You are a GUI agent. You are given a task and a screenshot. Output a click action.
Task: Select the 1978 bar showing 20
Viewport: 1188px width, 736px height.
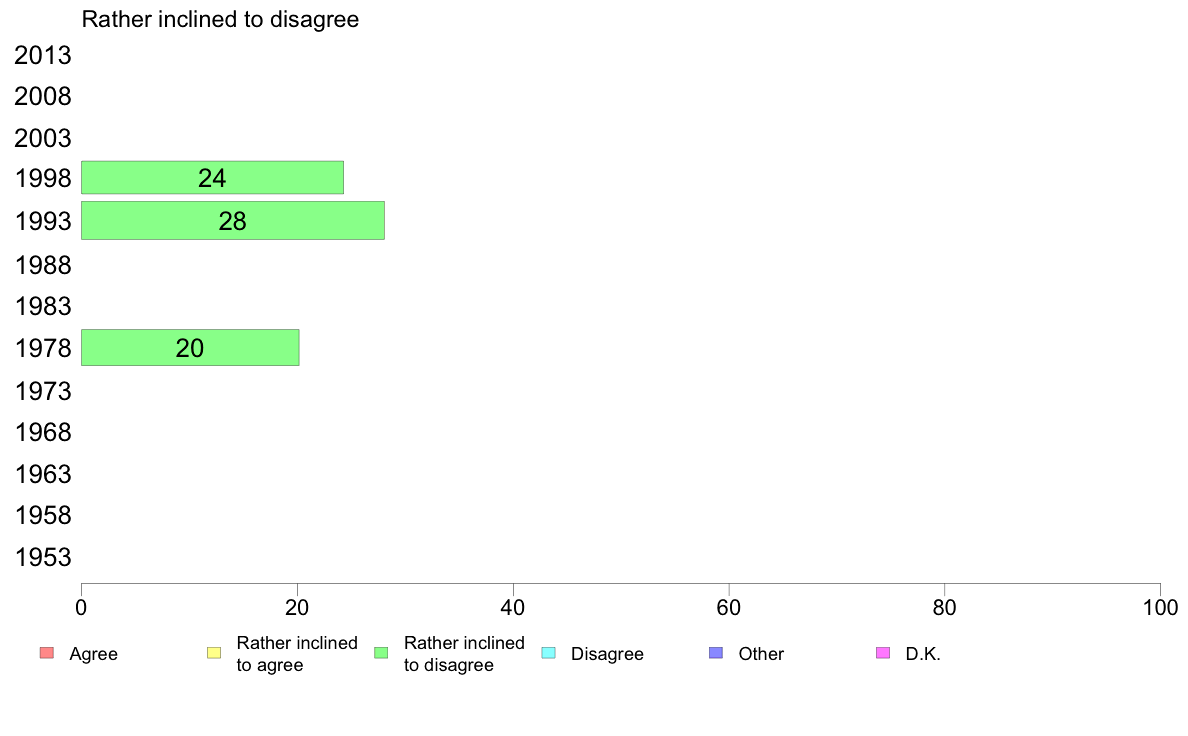click(190, 348)
